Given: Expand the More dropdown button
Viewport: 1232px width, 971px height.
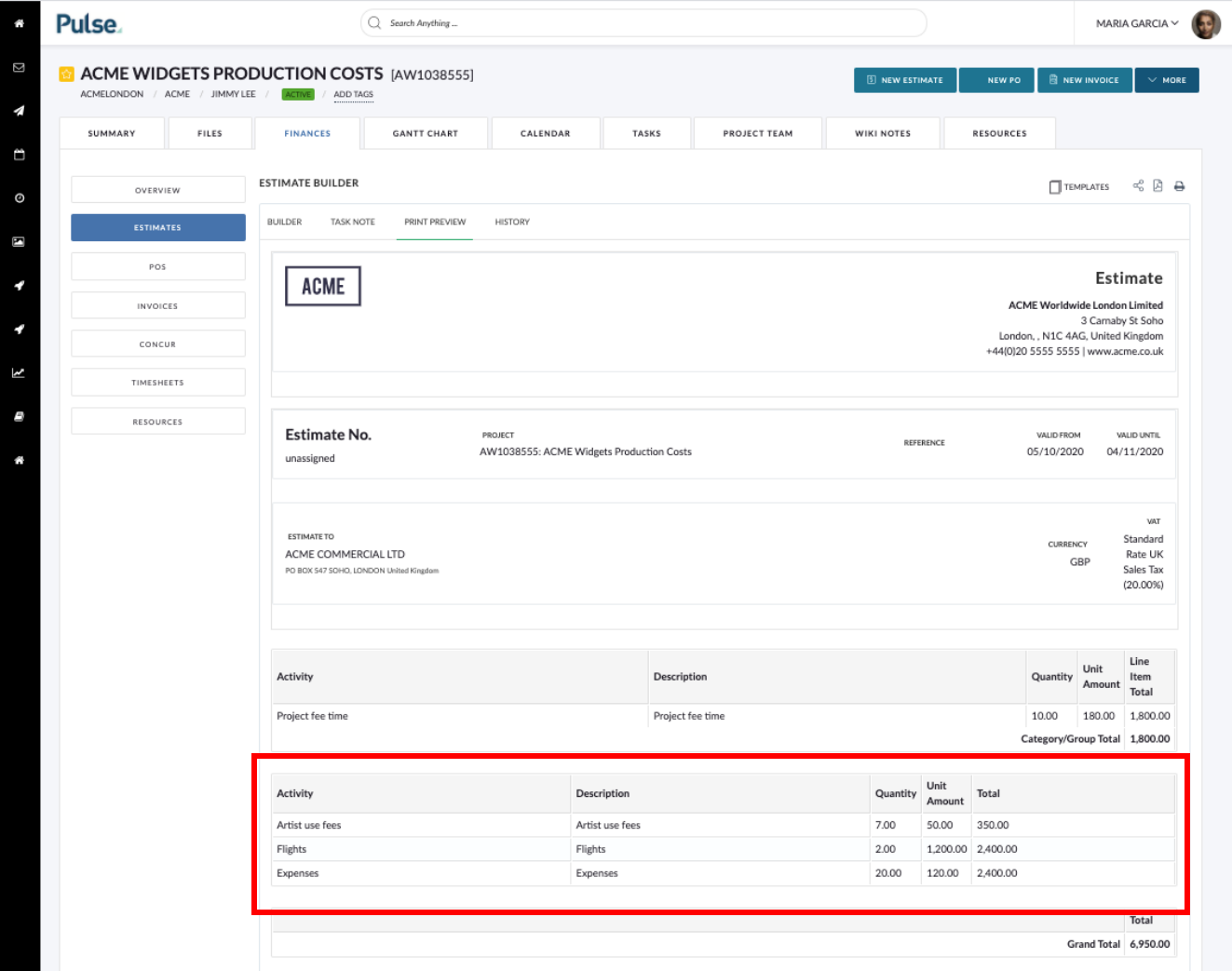Looking at the screenshot, I should (1167, 80).
